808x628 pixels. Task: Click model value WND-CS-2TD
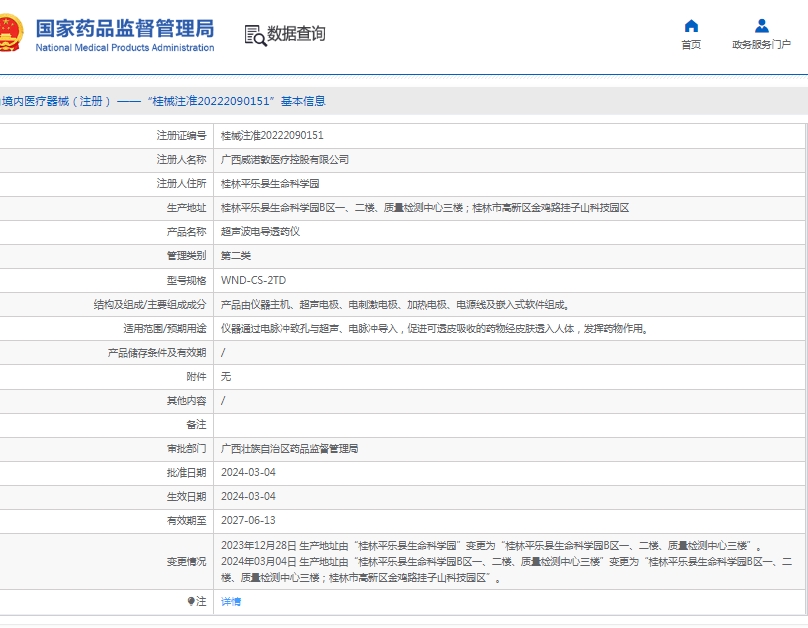[254, 280]
